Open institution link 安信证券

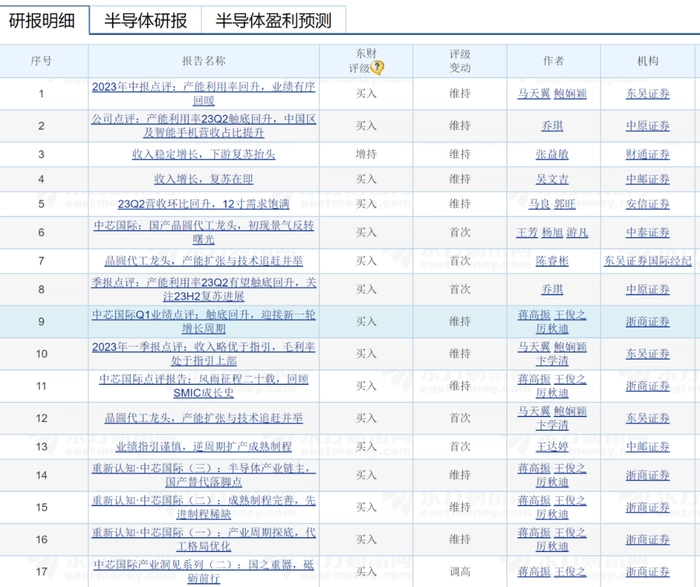point(647,204)
